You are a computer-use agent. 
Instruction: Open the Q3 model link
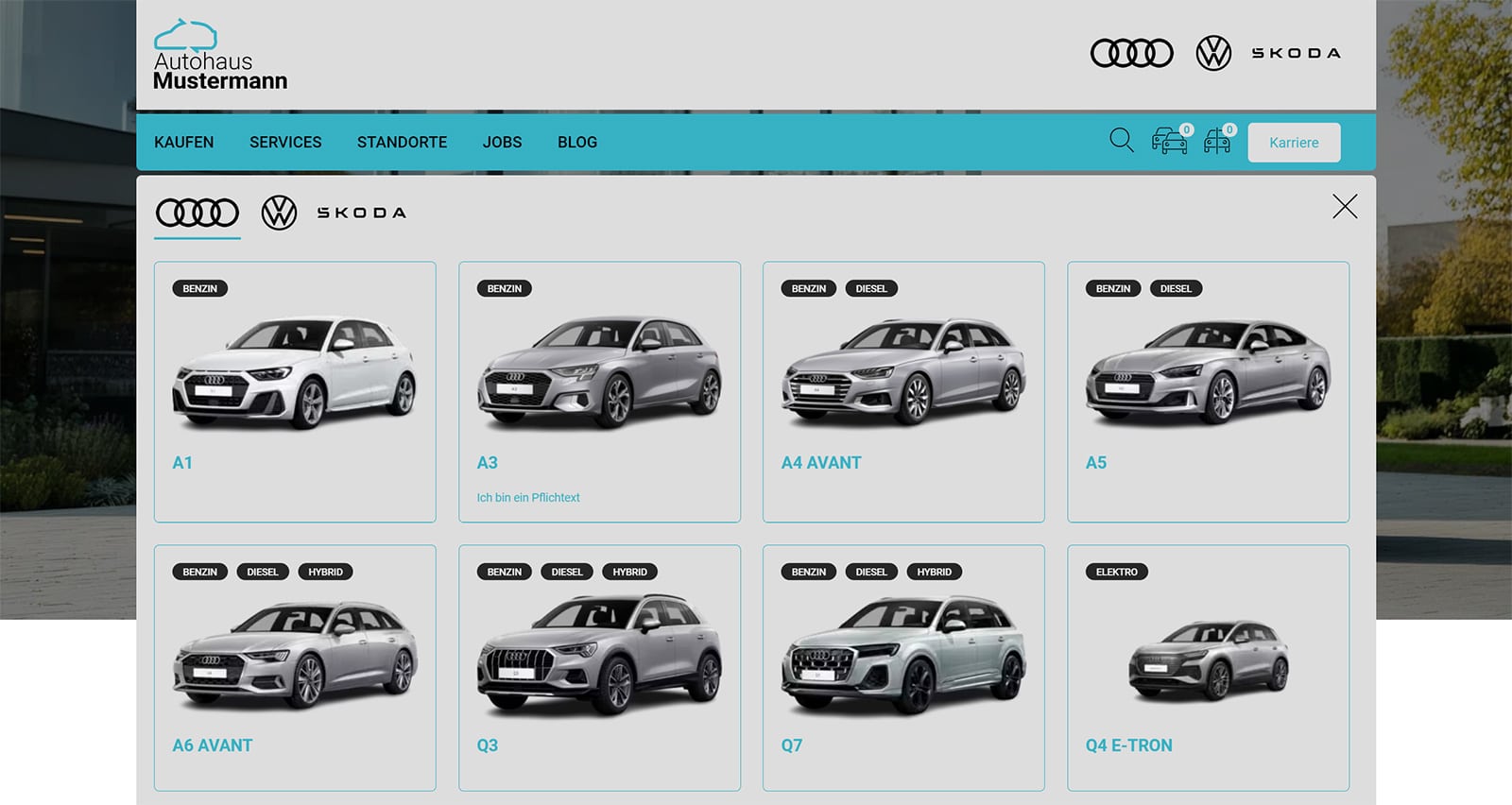click(x=487, y=745)
